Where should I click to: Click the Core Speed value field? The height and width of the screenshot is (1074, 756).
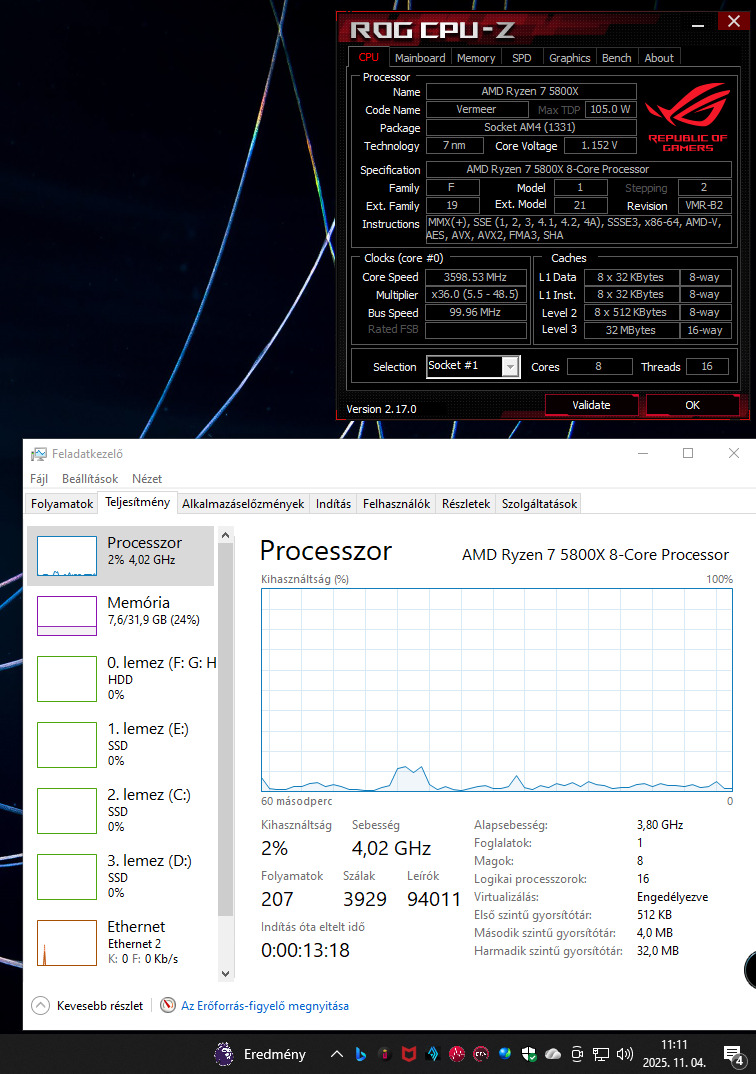point(475,277)
